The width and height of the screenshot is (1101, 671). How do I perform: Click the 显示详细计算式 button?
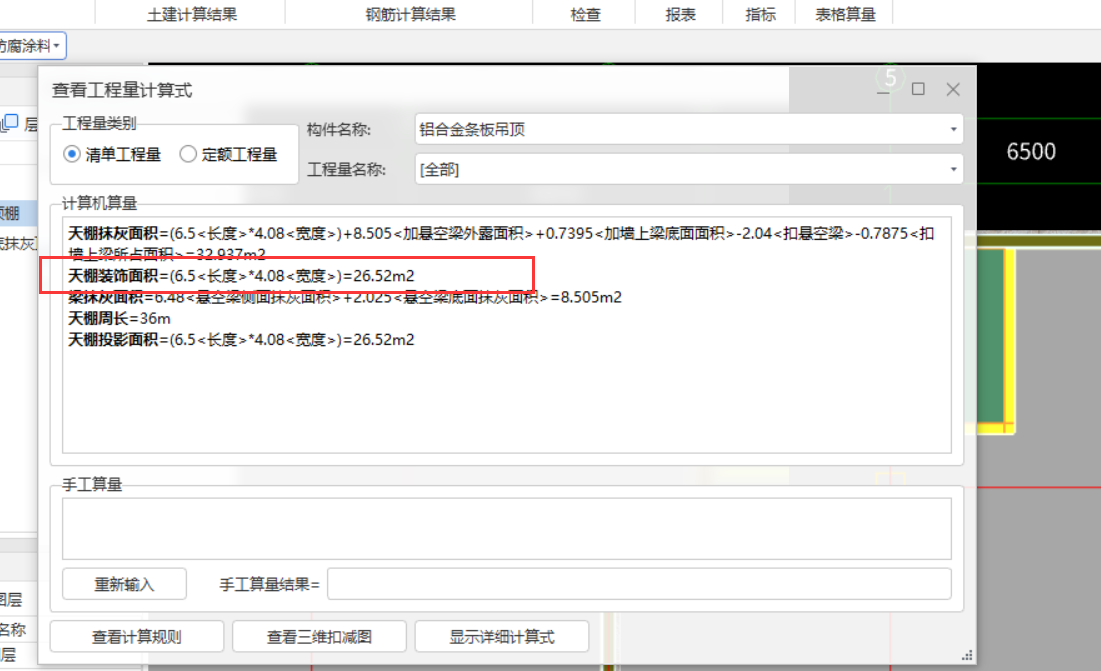click(x=501, y=637)
